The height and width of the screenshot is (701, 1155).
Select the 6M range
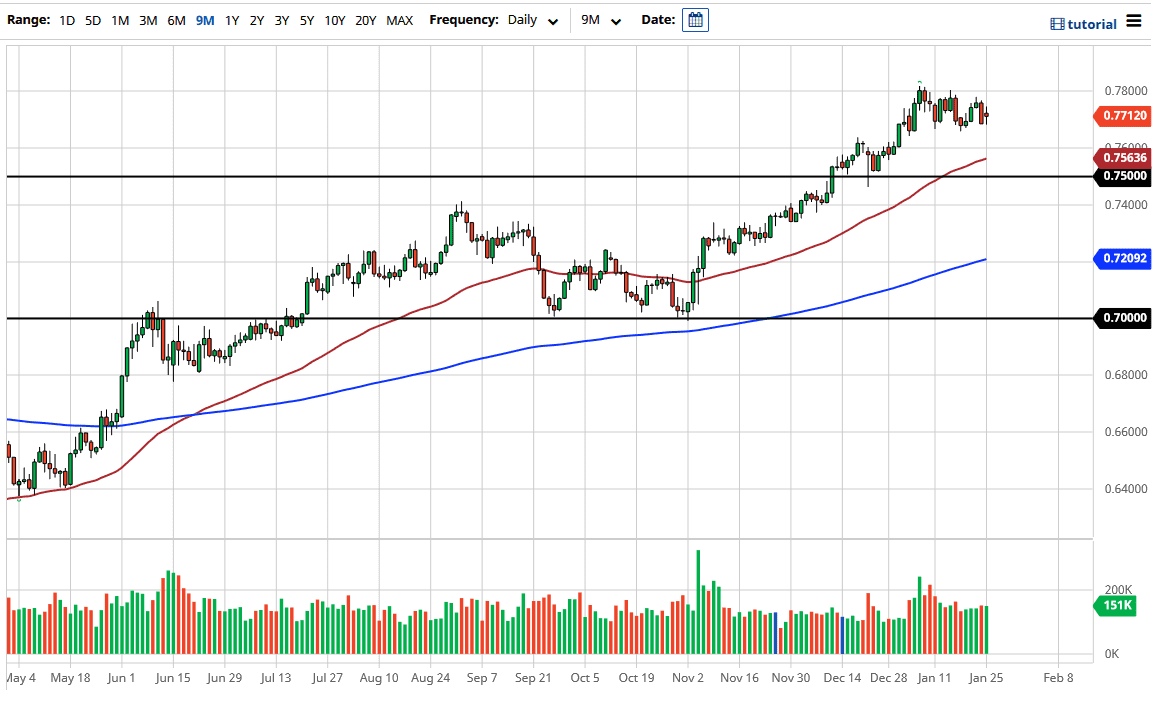click(176, 19)
